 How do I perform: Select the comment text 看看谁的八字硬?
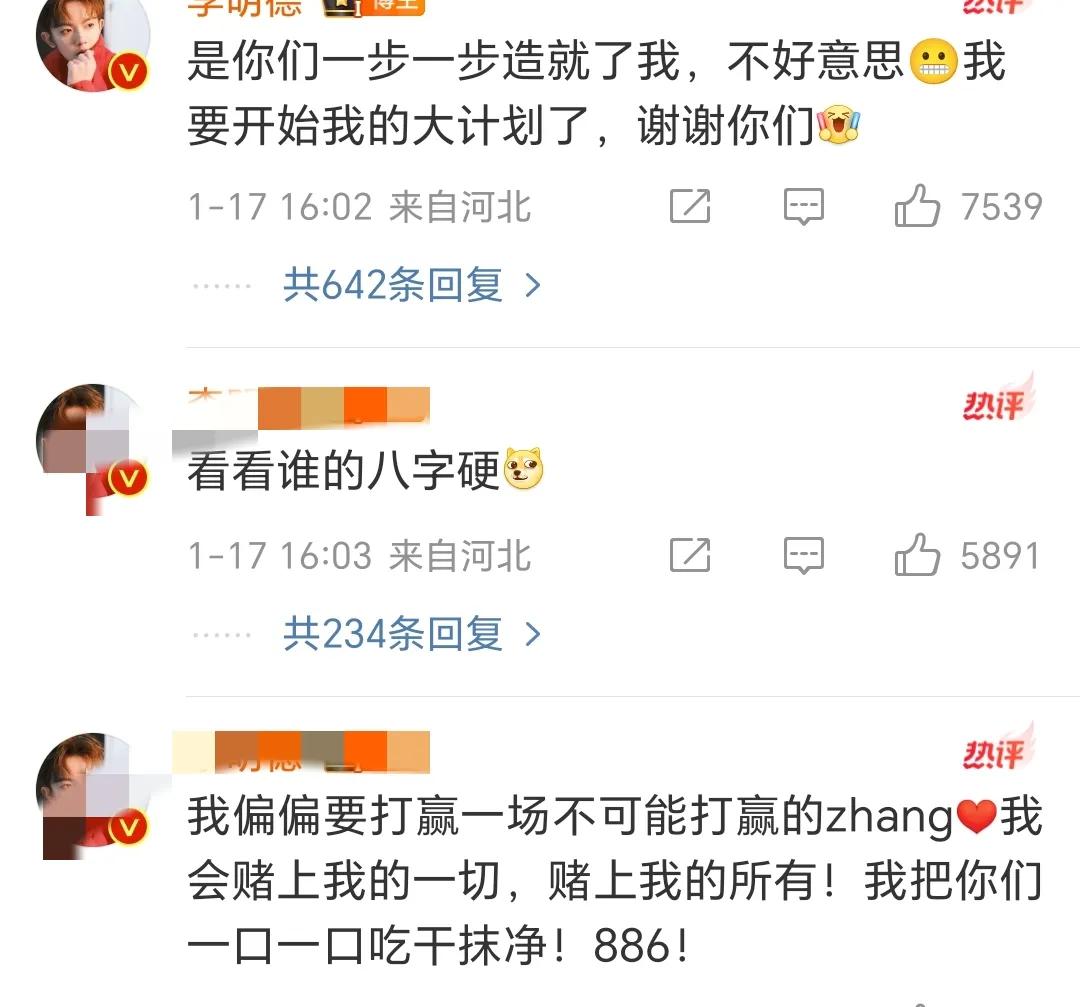(343, 470)
